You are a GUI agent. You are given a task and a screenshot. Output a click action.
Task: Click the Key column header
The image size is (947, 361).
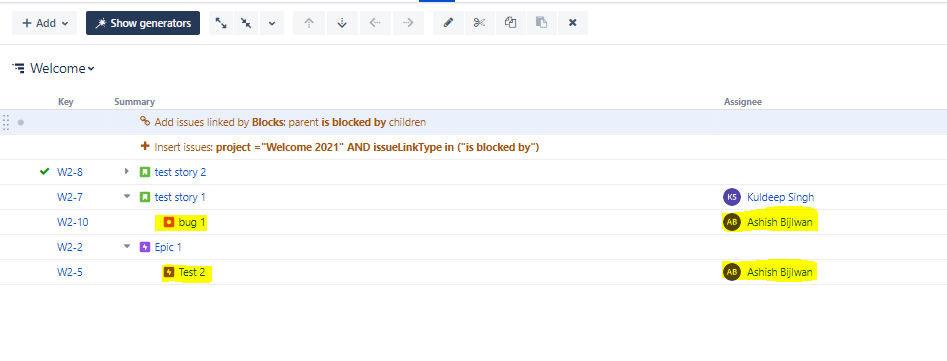(x=66, y=102)
